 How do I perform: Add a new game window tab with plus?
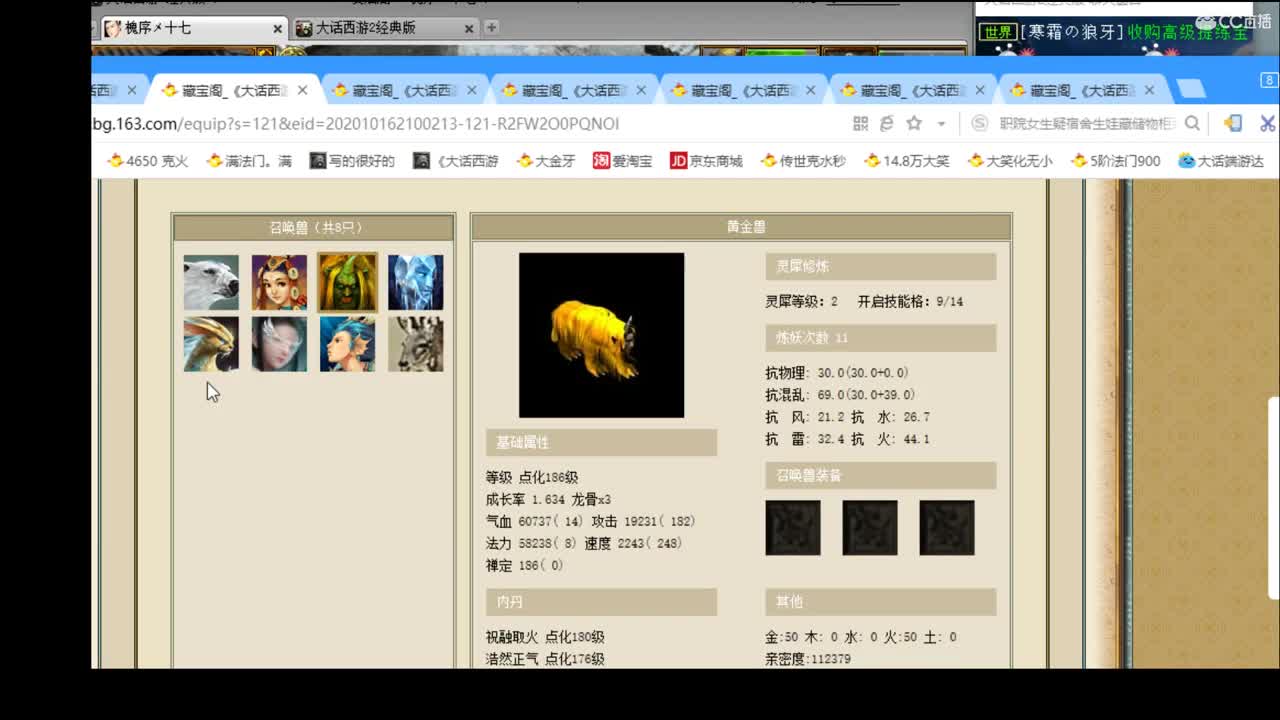[491, 28]
